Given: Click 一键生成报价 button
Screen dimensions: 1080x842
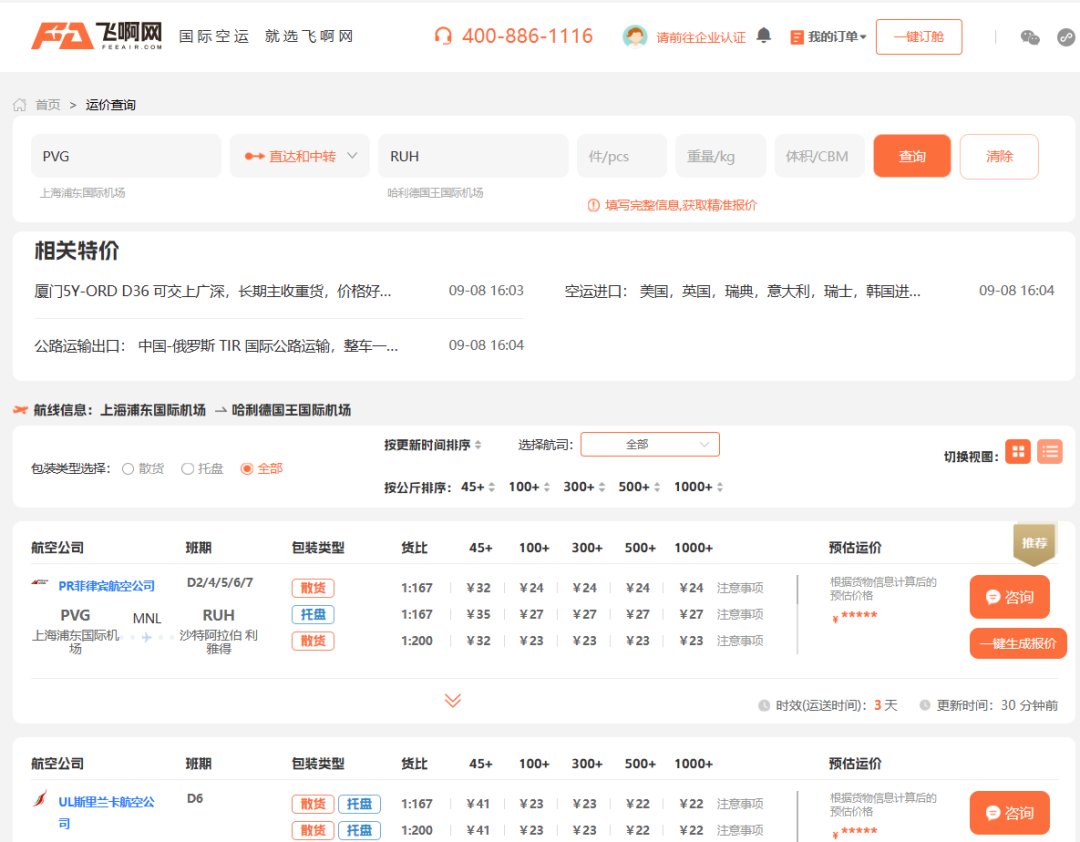Looking at the screenshot, I should click(1018, 644).
